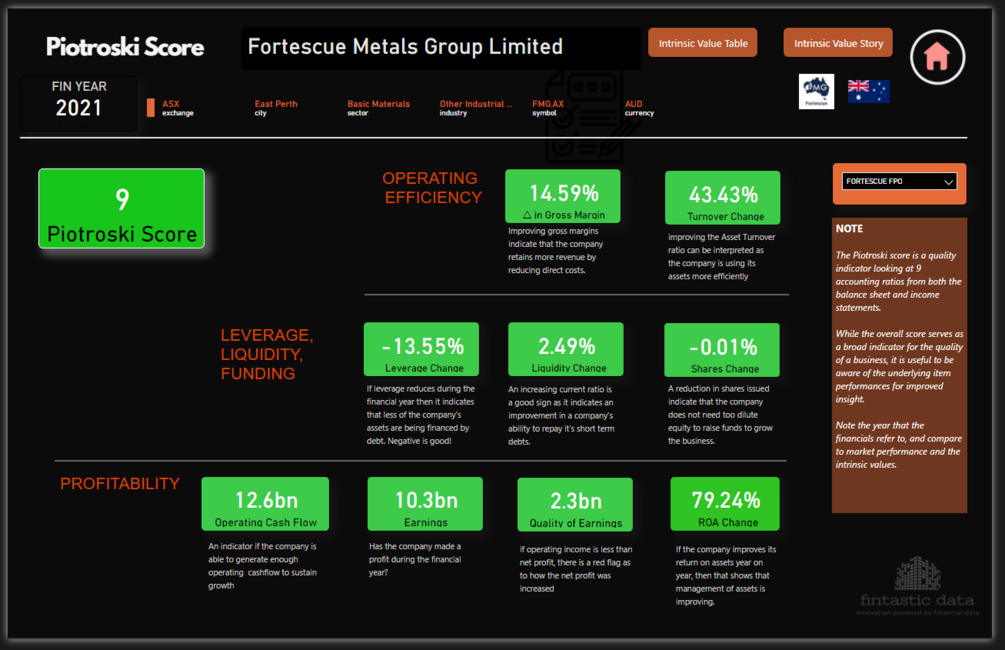The height and width of the screenshot is (650, 1005).
Task: Select the 10.3bn Earnings card
Action: (425, 503)
